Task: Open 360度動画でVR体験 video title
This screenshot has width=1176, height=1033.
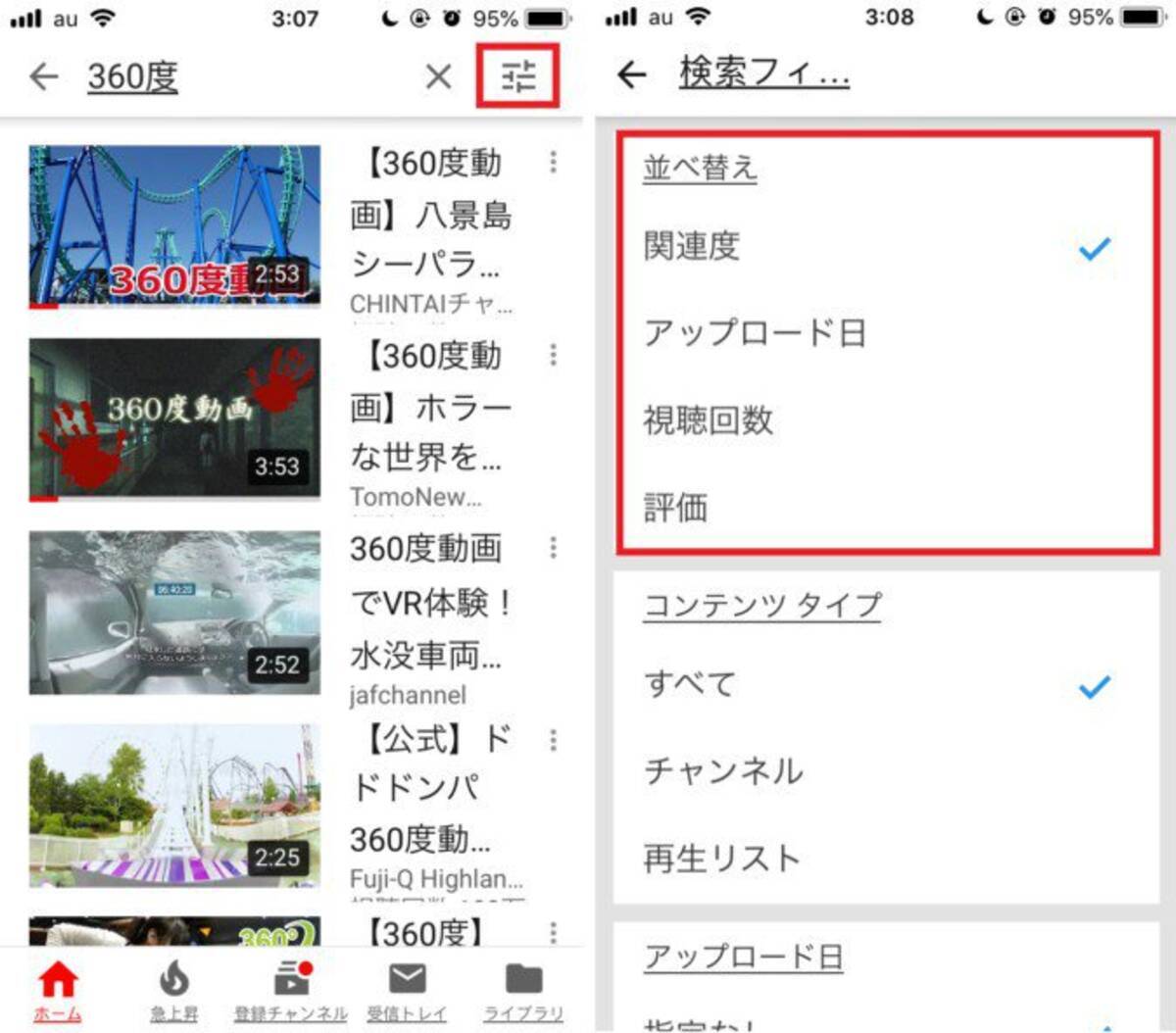Action: pyautogui.click(x=431, y=601)
